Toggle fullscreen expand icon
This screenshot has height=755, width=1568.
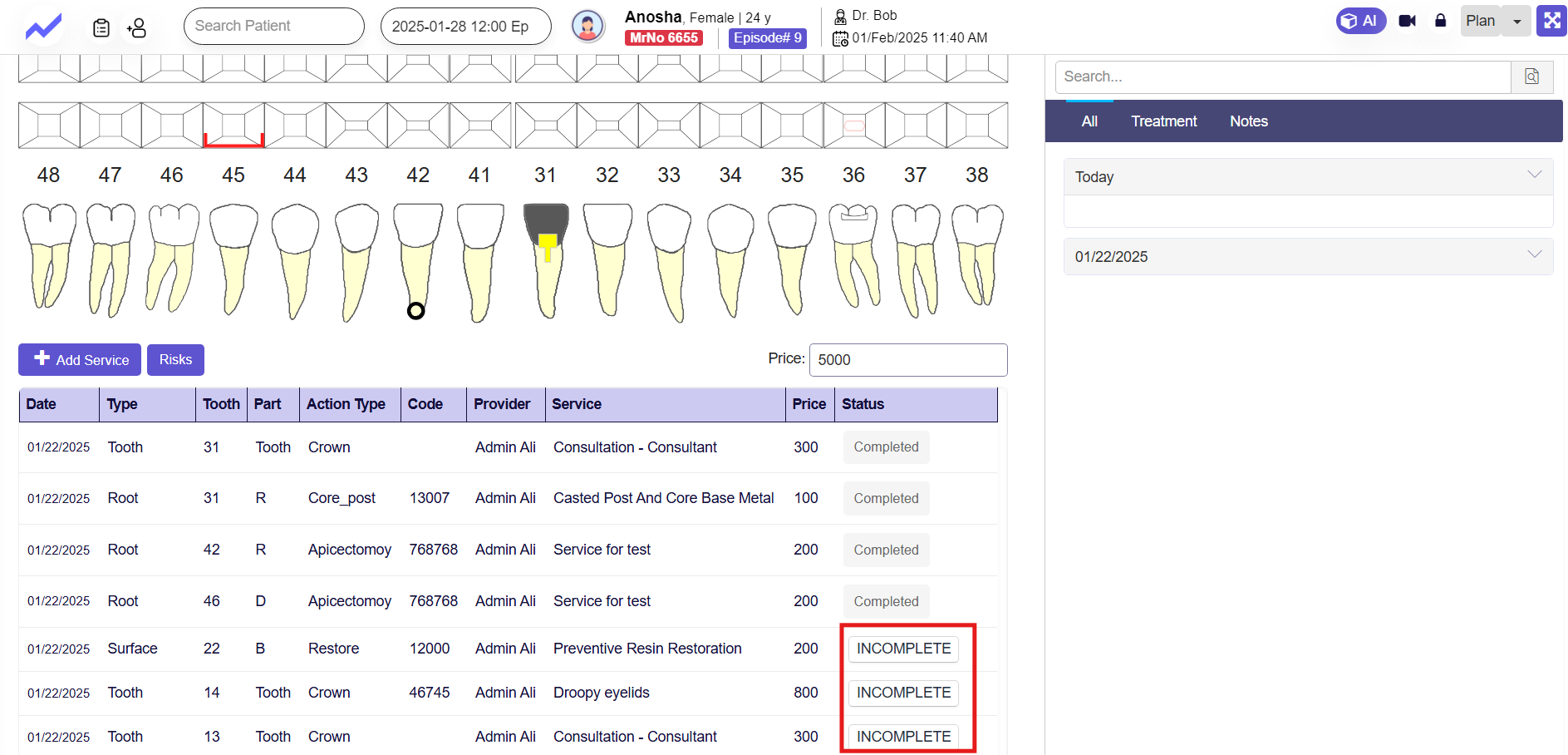click(1551, 21)
